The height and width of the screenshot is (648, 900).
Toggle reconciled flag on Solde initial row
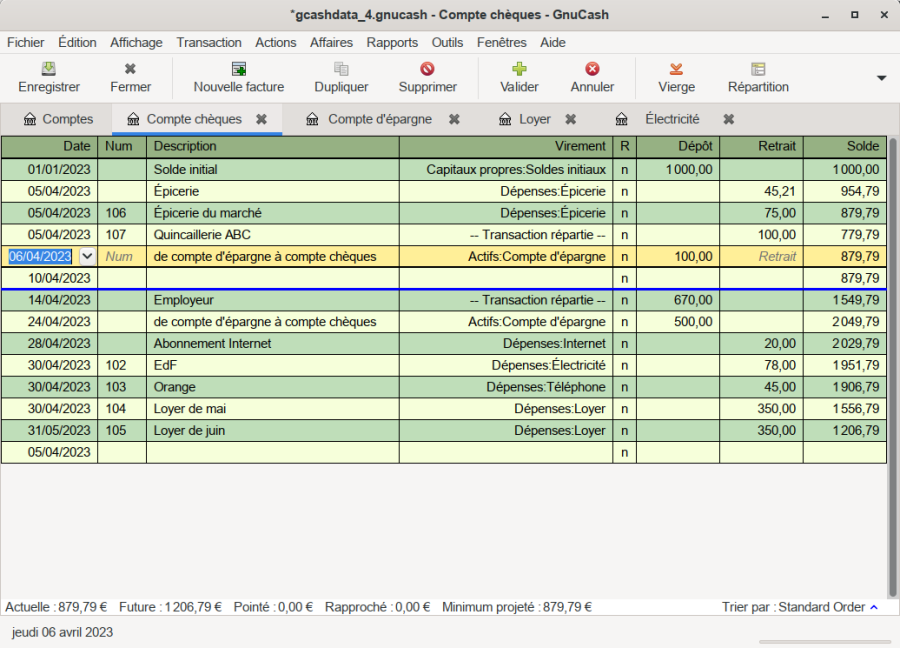624,170
